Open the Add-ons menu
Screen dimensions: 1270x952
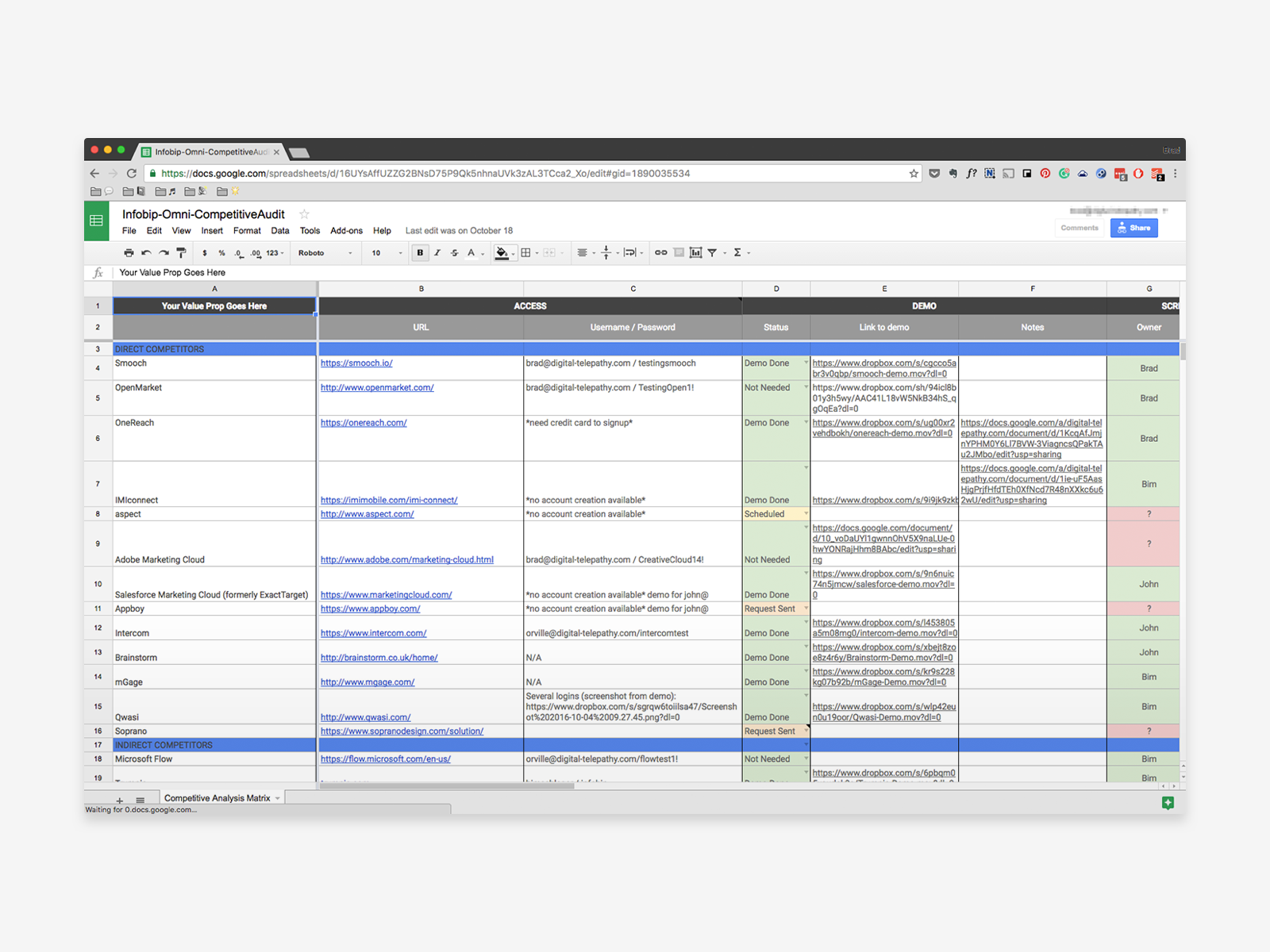click(x=347, y=231)
